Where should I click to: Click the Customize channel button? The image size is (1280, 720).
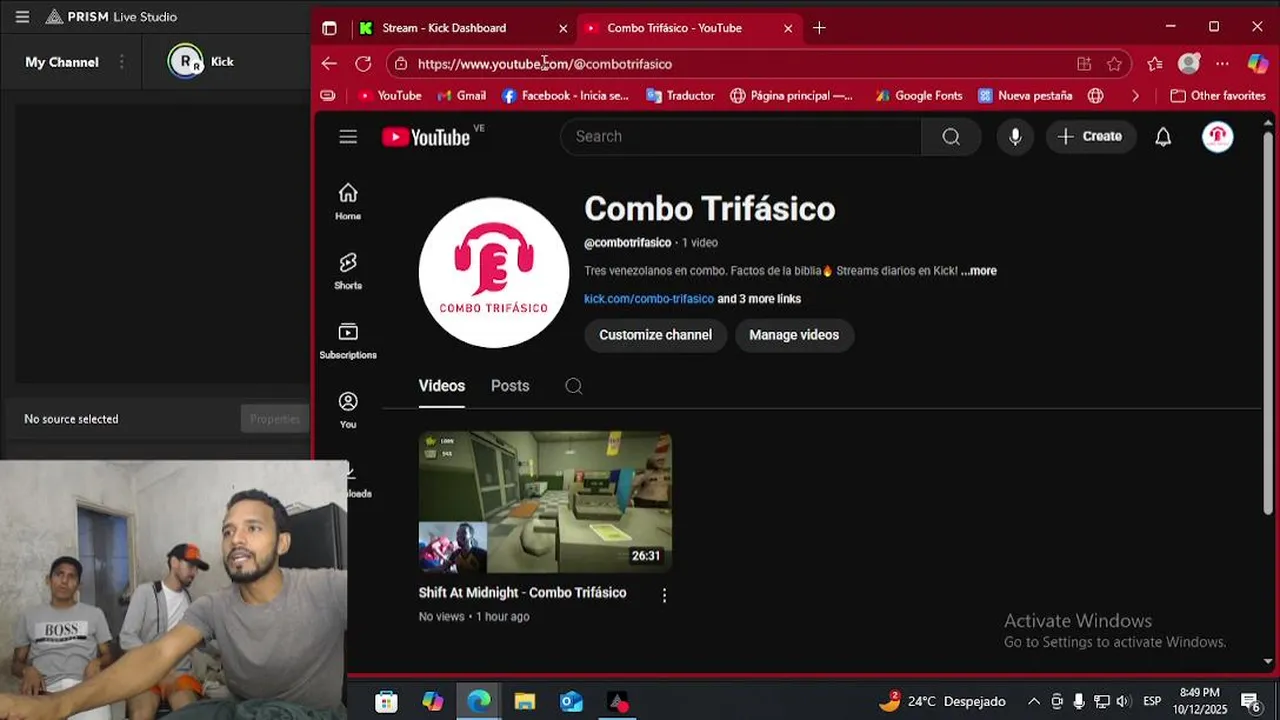(x=656, y=335)
